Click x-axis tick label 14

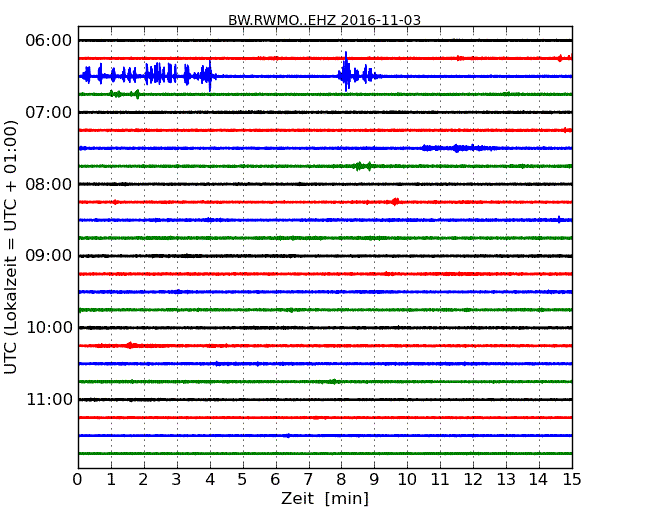coord(539,480)
